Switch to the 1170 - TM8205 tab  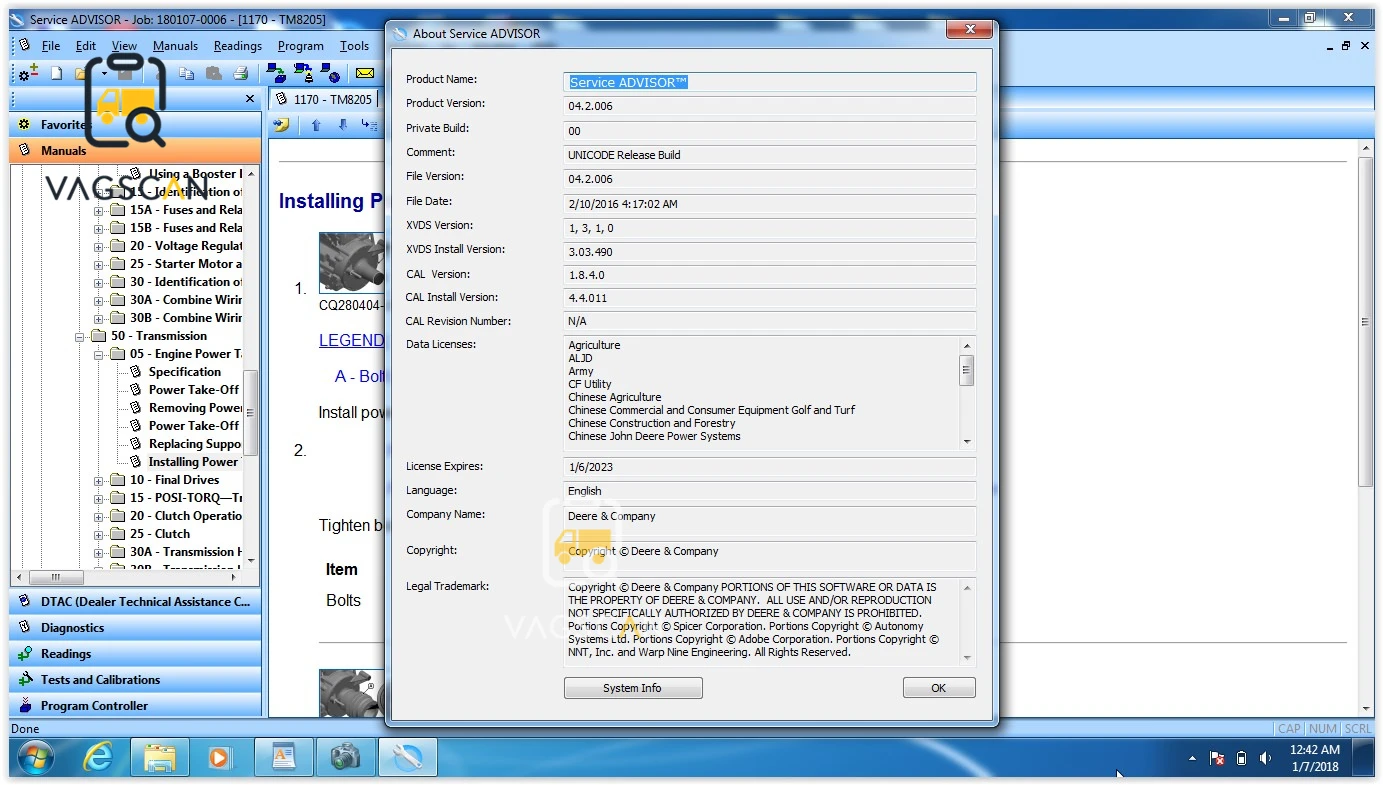(323, 99)
